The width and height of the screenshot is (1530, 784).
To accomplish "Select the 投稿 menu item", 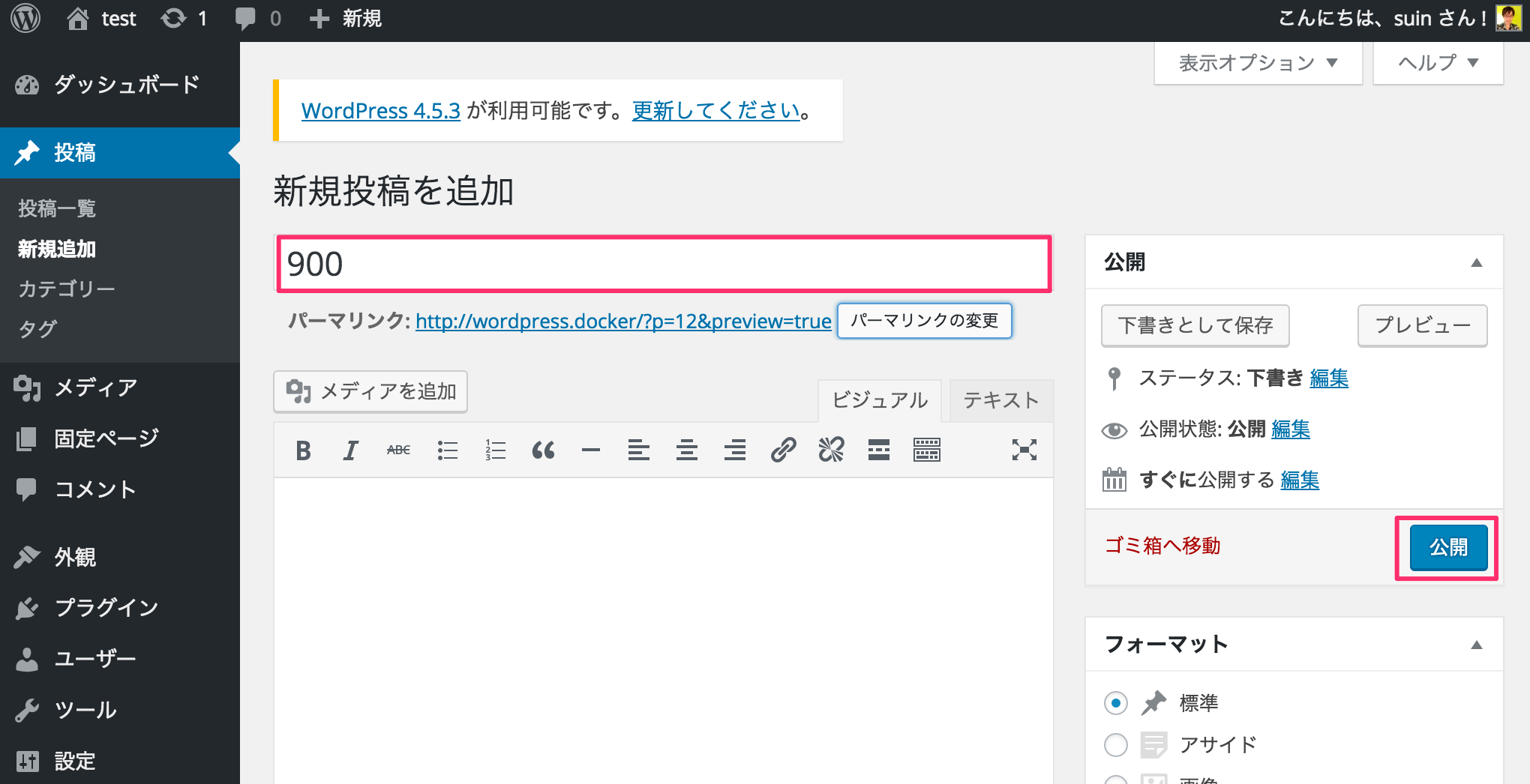I will coord(120,153).
